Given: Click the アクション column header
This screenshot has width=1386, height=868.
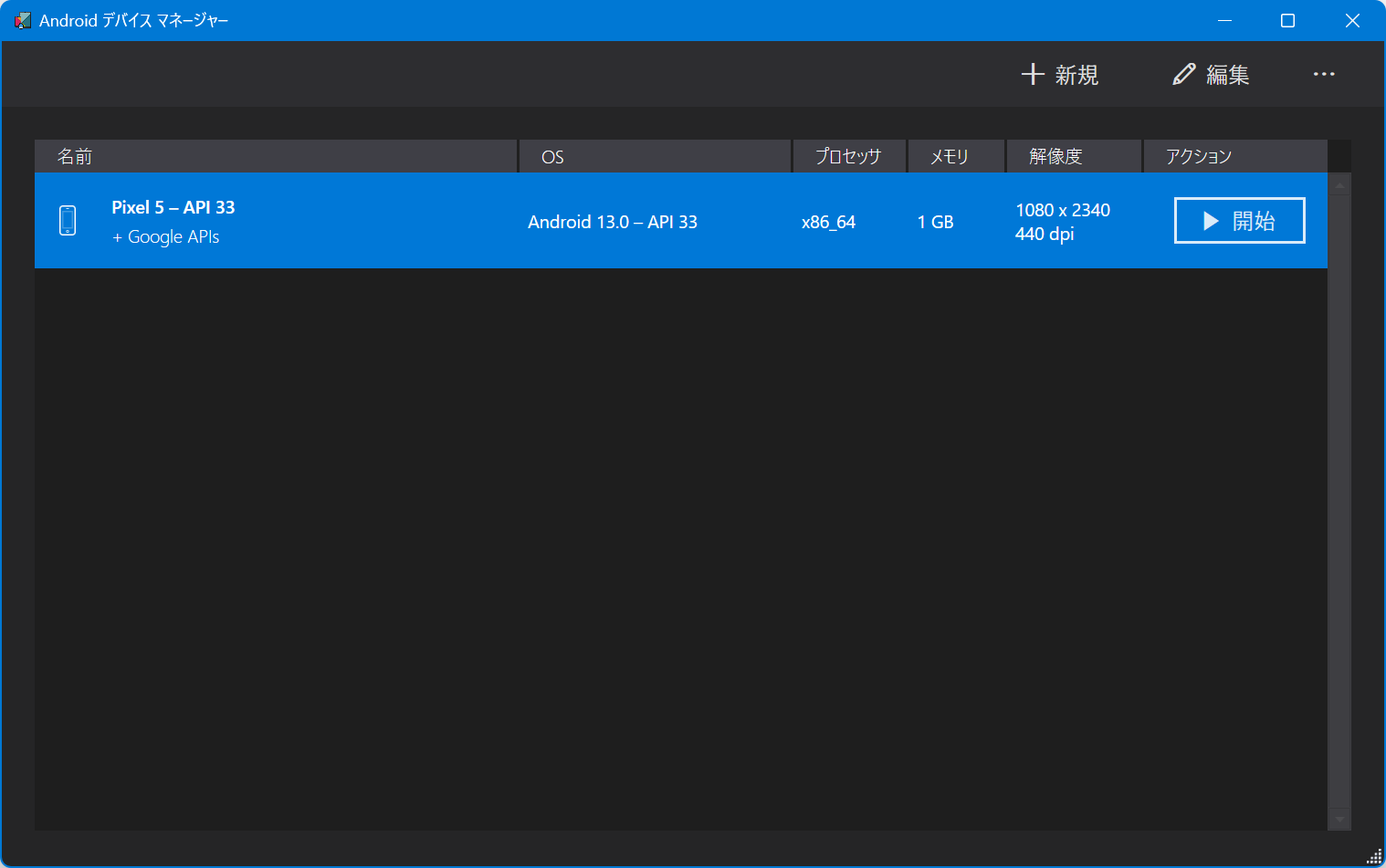Looking at the screenshot, I should click(1235, 156).
